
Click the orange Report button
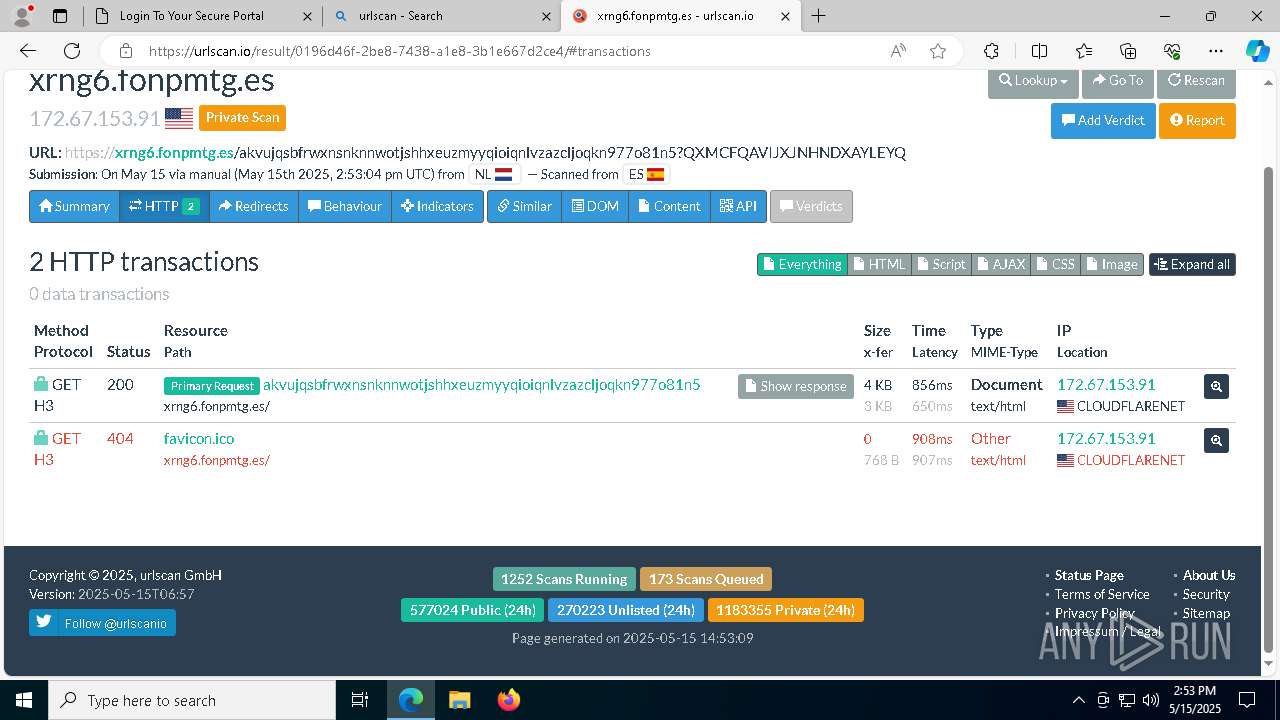point(1197,120)
